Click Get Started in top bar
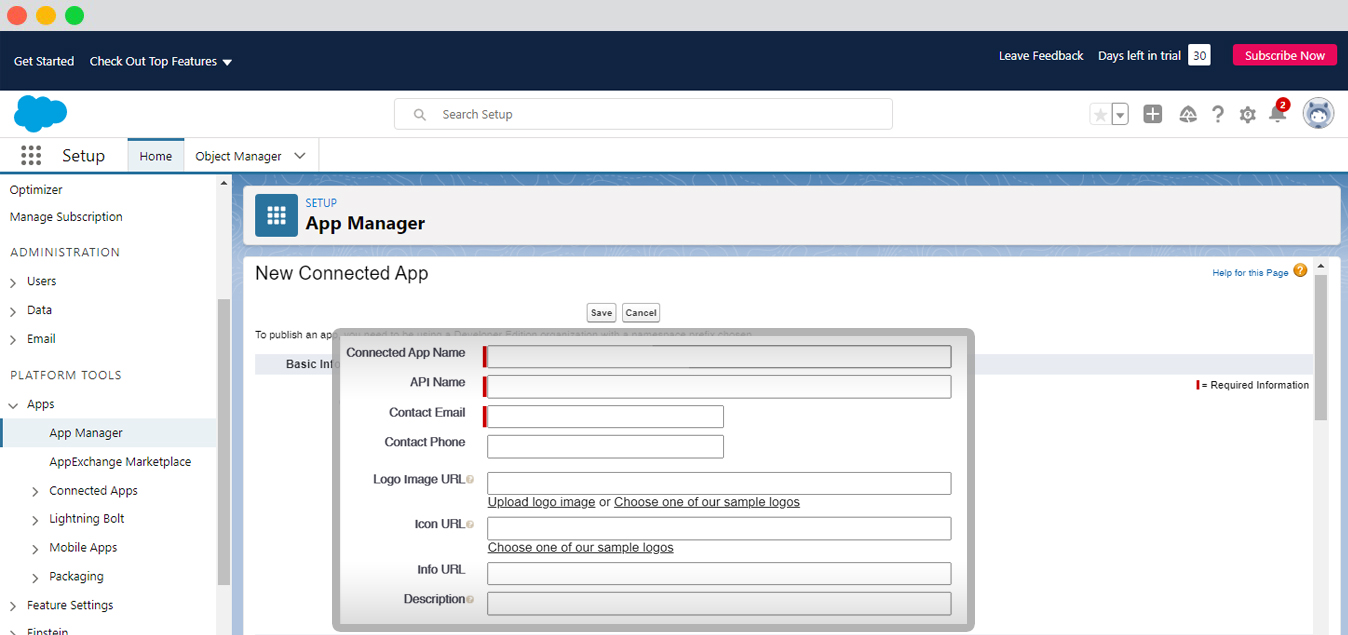The height and width of the screenshot is (635, 1348). click(44, 61)
